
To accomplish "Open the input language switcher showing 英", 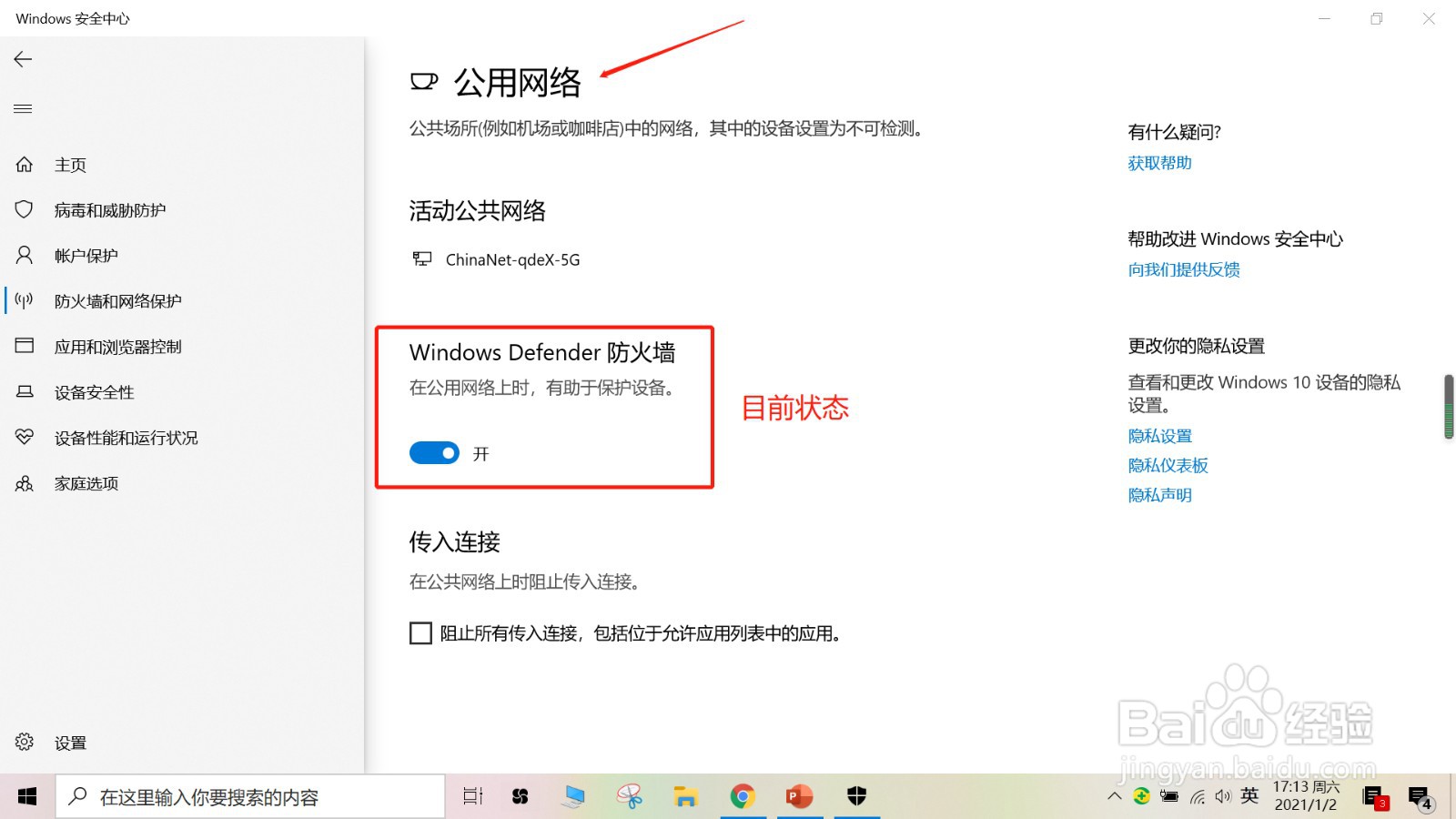I will (1249, 795).
